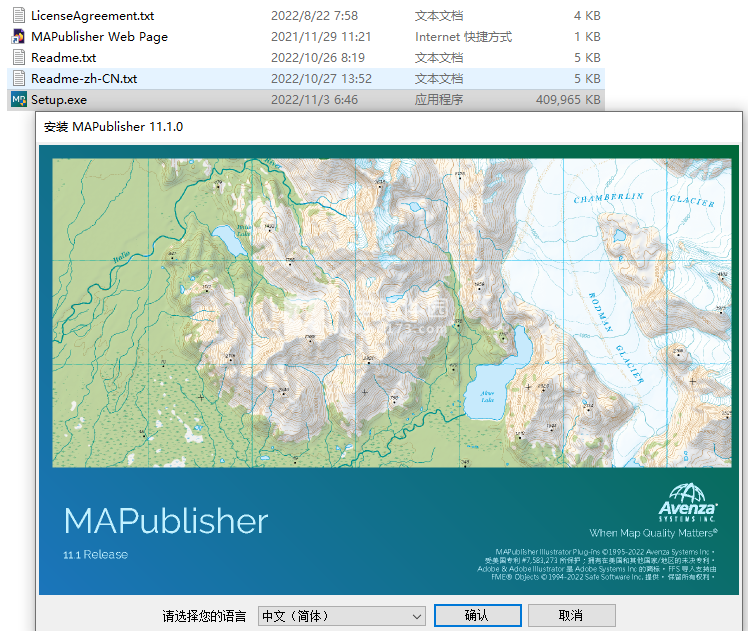Image resolution: width=748 pixels, height=631 pixels.
Task: Click the MAPublisher Web Page shortcut icon
Action: coord(19,37)
